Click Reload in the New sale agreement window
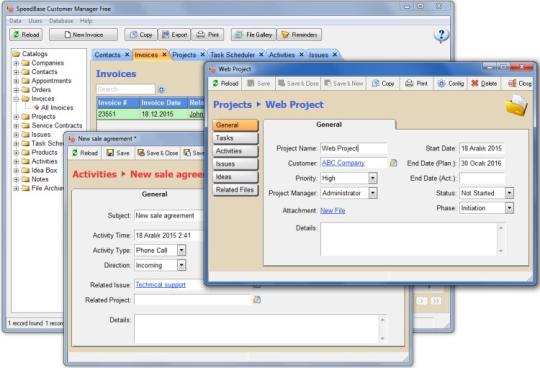Viewport: 540px width, 368px height. [85, 153]
